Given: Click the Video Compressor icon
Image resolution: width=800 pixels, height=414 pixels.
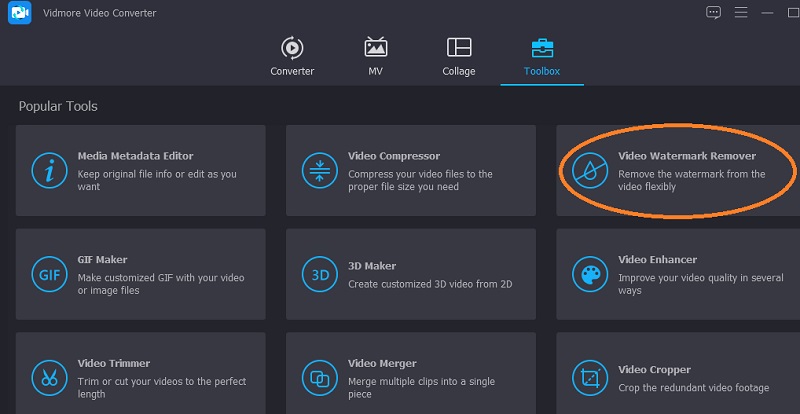Looking at the screenshot, I should pyautogui.click(x=319, y=170).
